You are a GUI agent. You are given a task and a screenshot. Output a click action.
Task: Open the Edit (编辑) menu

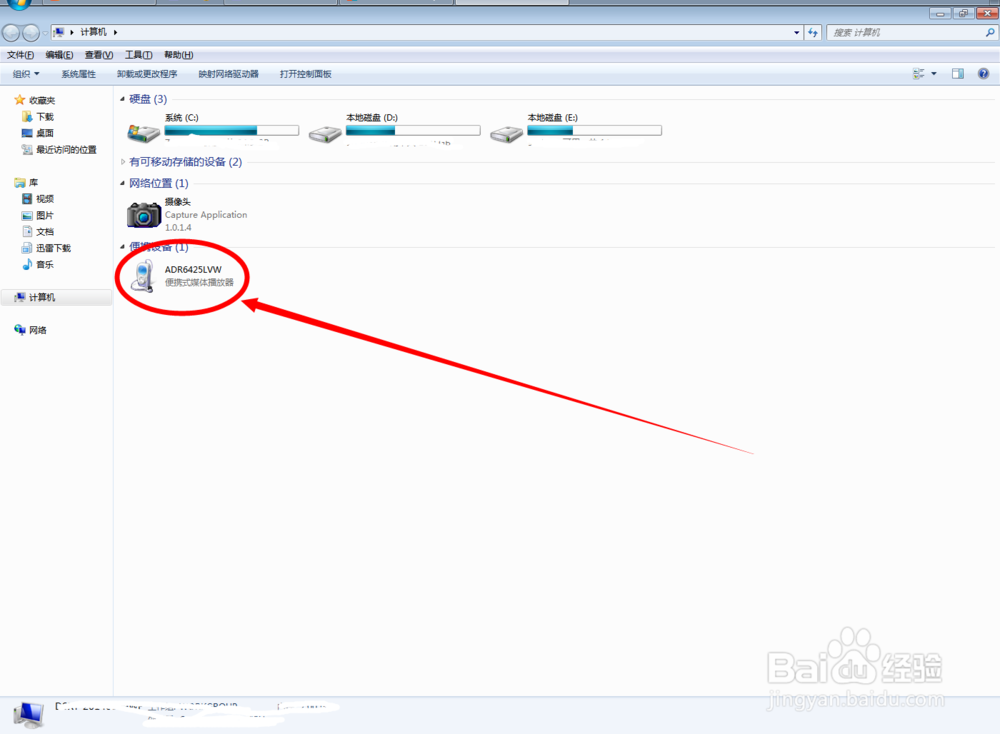(x=59, y=55)
